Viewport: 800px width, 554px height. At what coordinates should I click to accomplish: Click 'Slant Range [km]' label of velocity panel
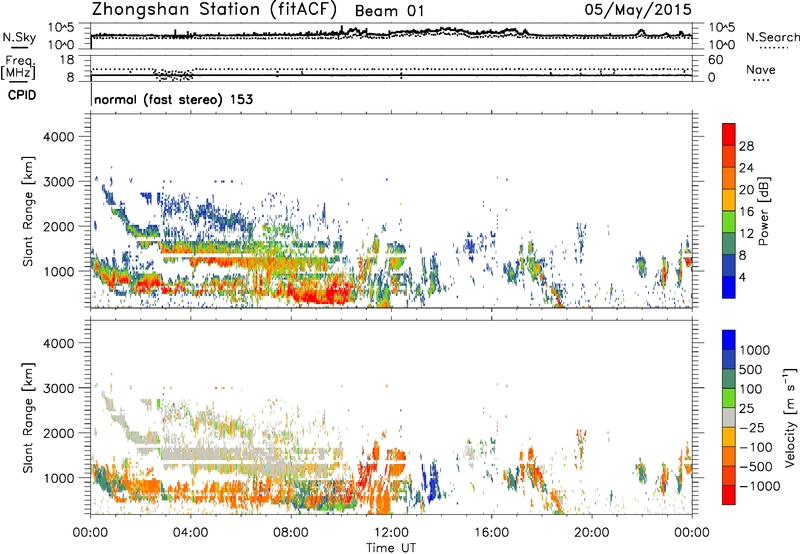click(x=28, y=417)
